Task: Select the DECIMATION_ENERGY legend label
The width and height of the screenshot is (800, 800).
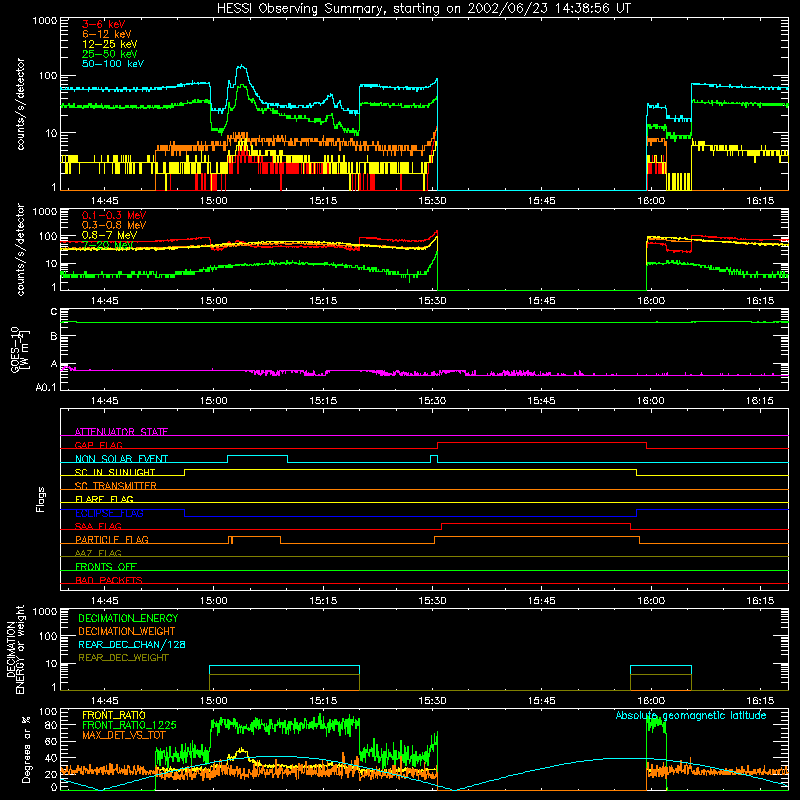Action: tap(128, 618)
